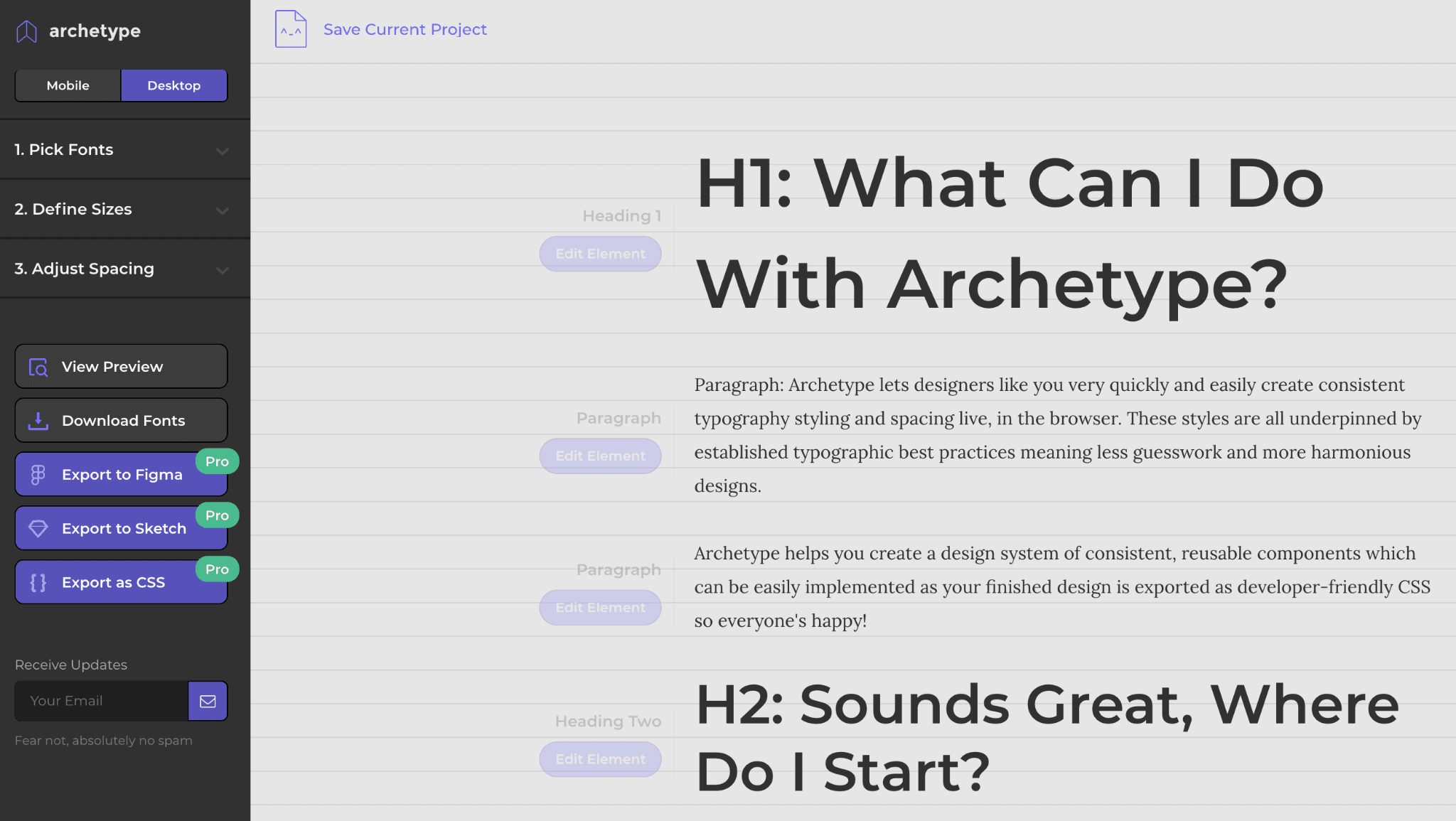Click 'Fear not, absolutely no spam' text
Image resolution: width=1456 pixels, height=821 pixels.
coord(104,741)
